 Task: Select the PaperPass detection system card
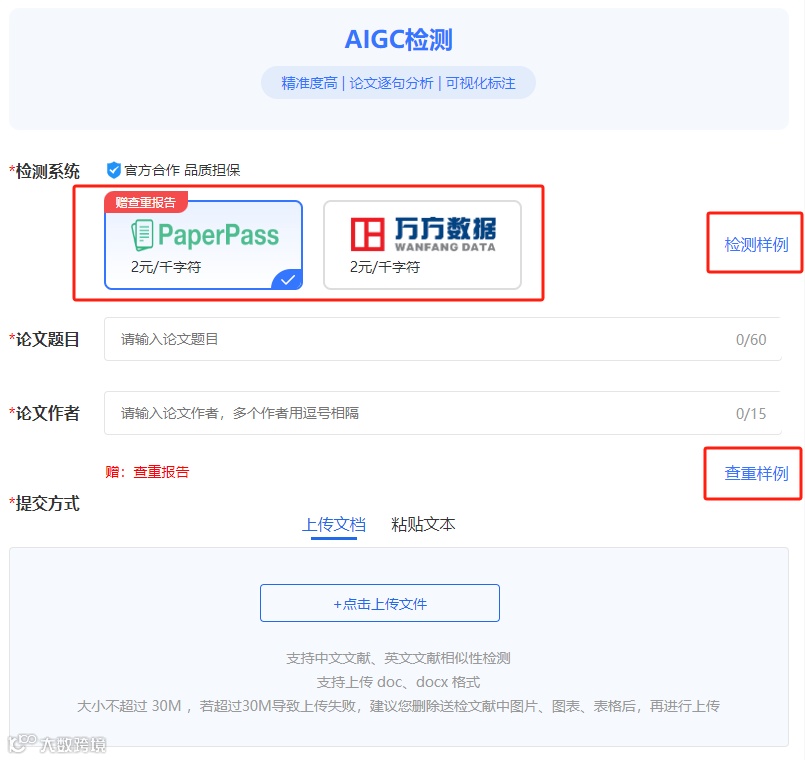pos(203,245)
